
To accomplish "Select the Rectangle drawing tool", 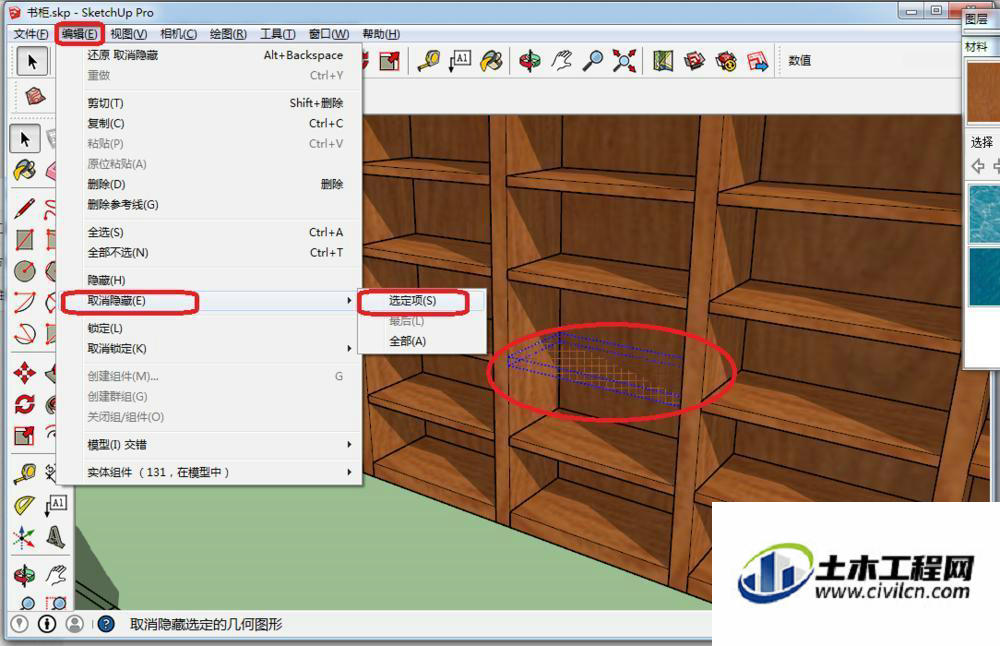I will [25, 239].
